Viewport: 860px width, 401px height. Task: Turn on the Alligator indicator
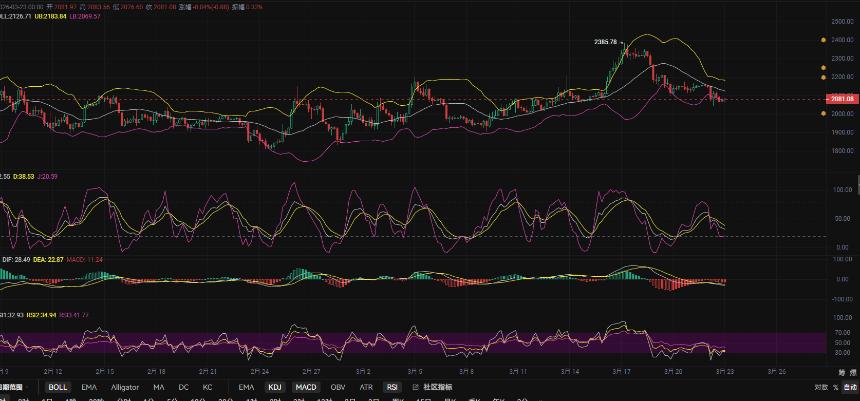click(x=125, y=387)
